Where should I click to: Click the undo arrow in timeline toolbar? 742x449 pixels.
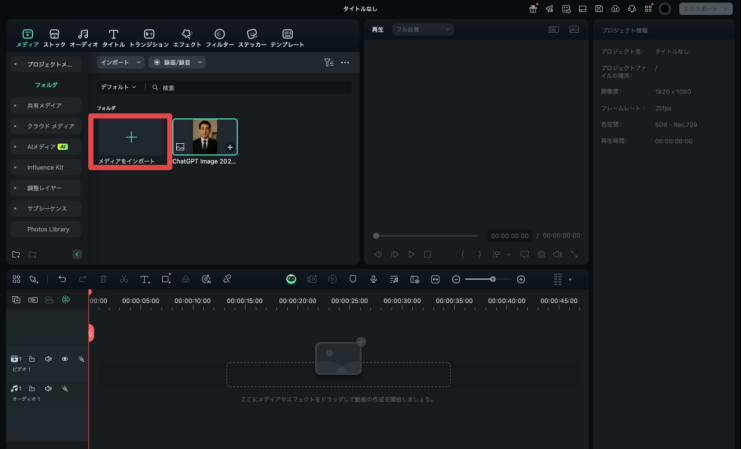pos(62,279)
